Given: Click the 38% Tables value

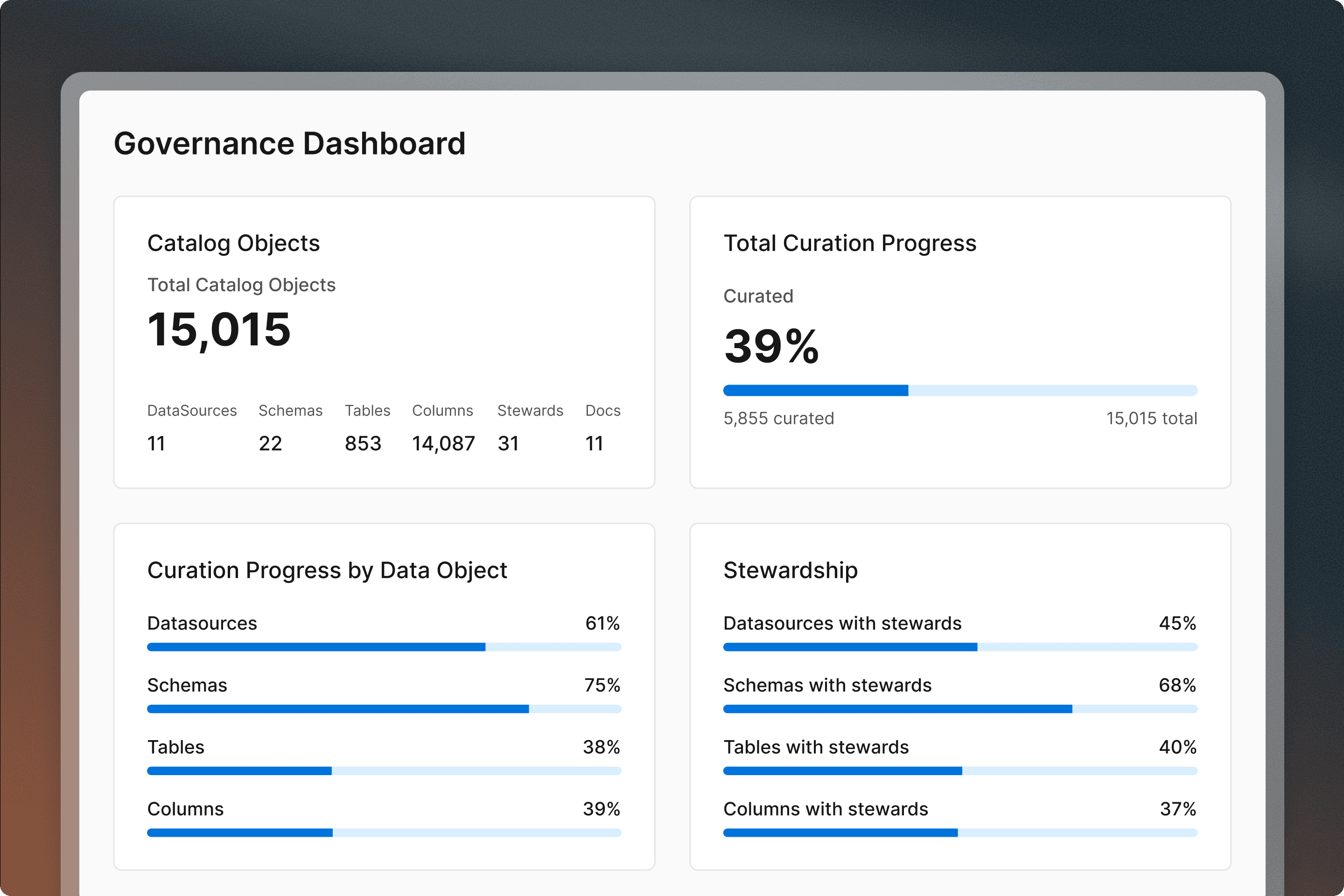Looking at the screenshot, I should tap(602, 747).
